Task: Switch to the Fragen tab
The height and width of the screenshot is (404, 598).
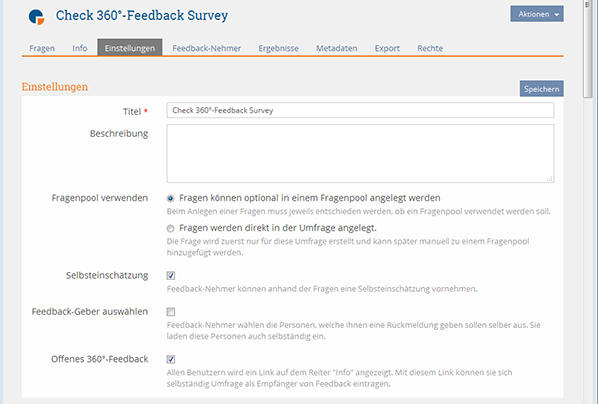Action: [42, 48]
